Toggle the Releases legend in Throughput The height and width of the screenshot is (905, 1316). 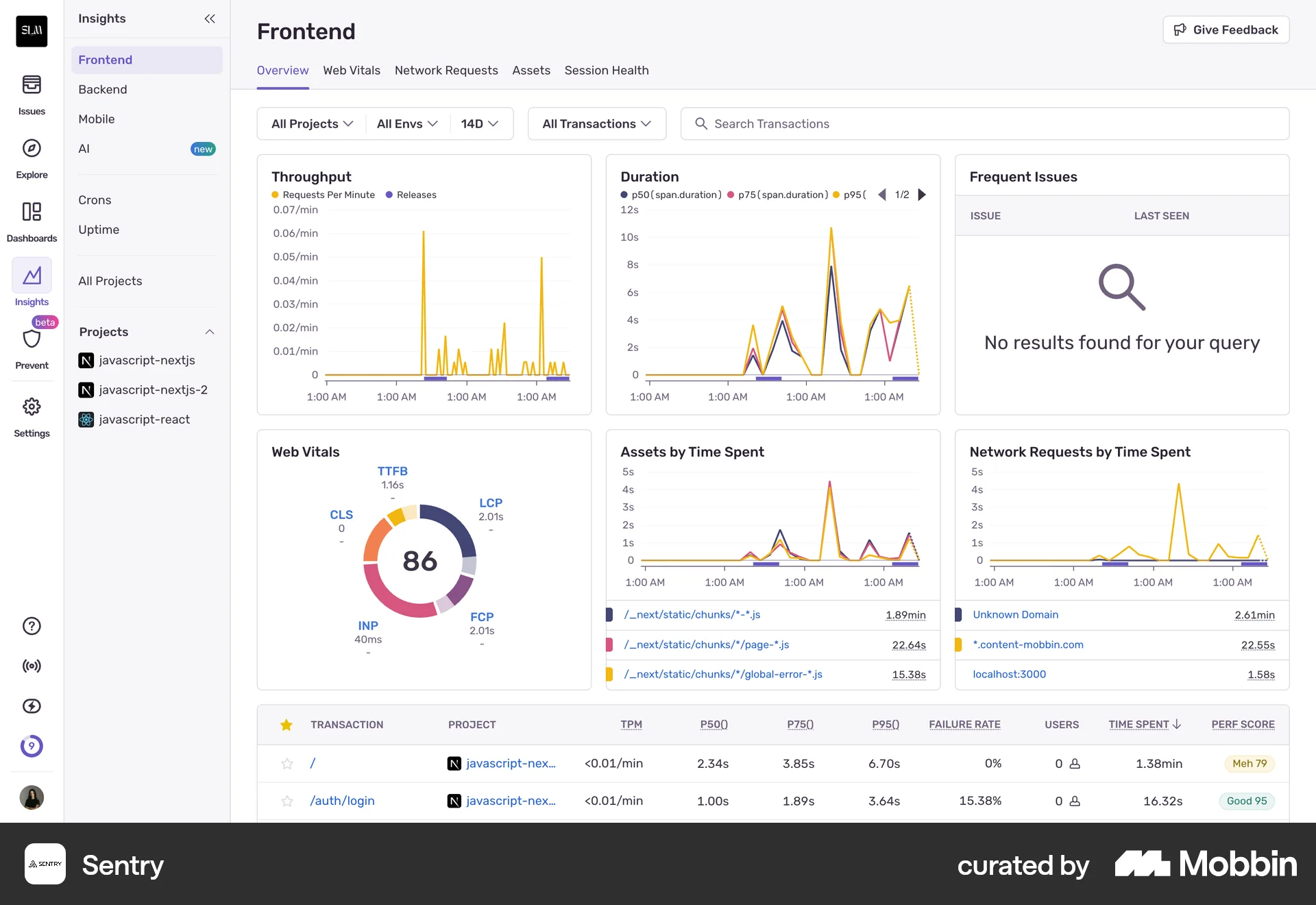411,195
